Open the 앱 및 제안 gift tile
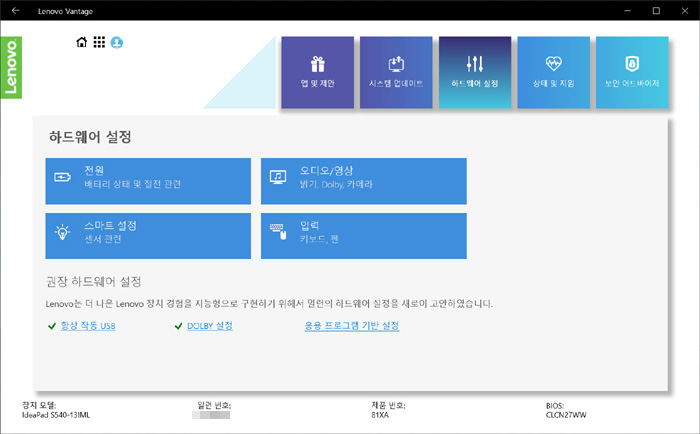700x434 pixels. coord(318,72)
